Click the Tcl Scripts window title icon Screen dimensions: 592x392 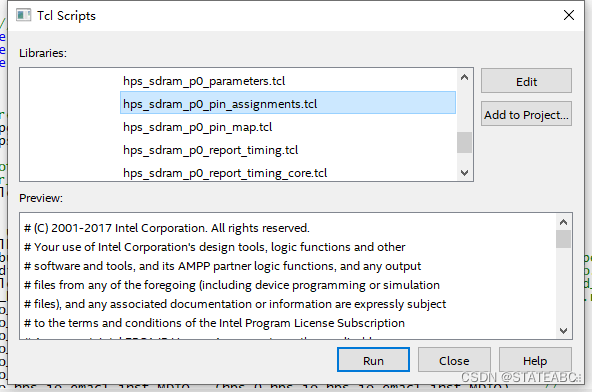coord(23,15)
